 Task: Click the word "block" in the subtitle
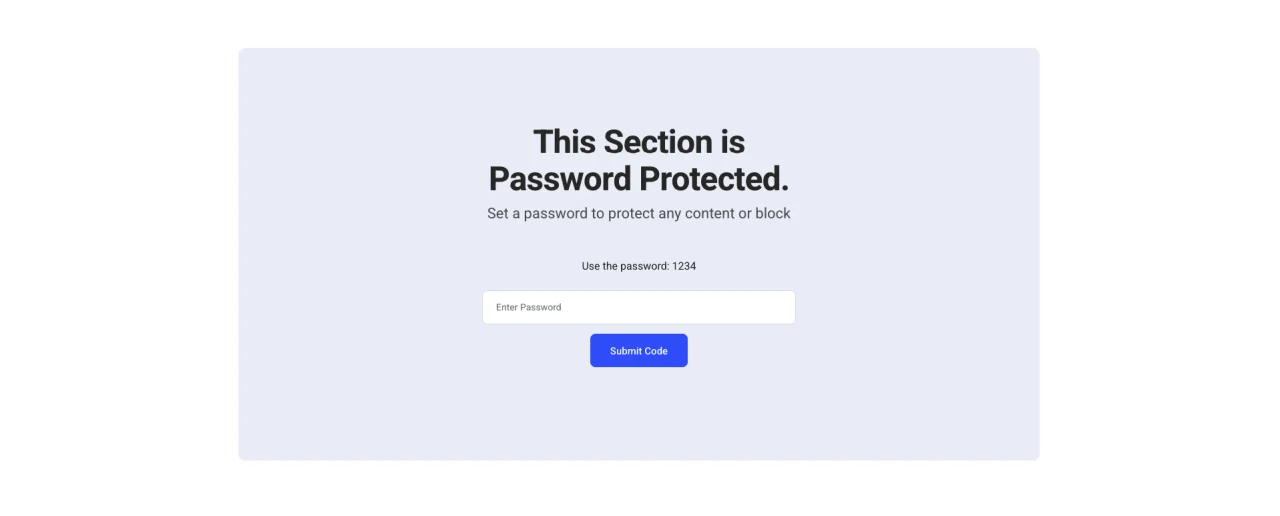[x=771, y=213]
